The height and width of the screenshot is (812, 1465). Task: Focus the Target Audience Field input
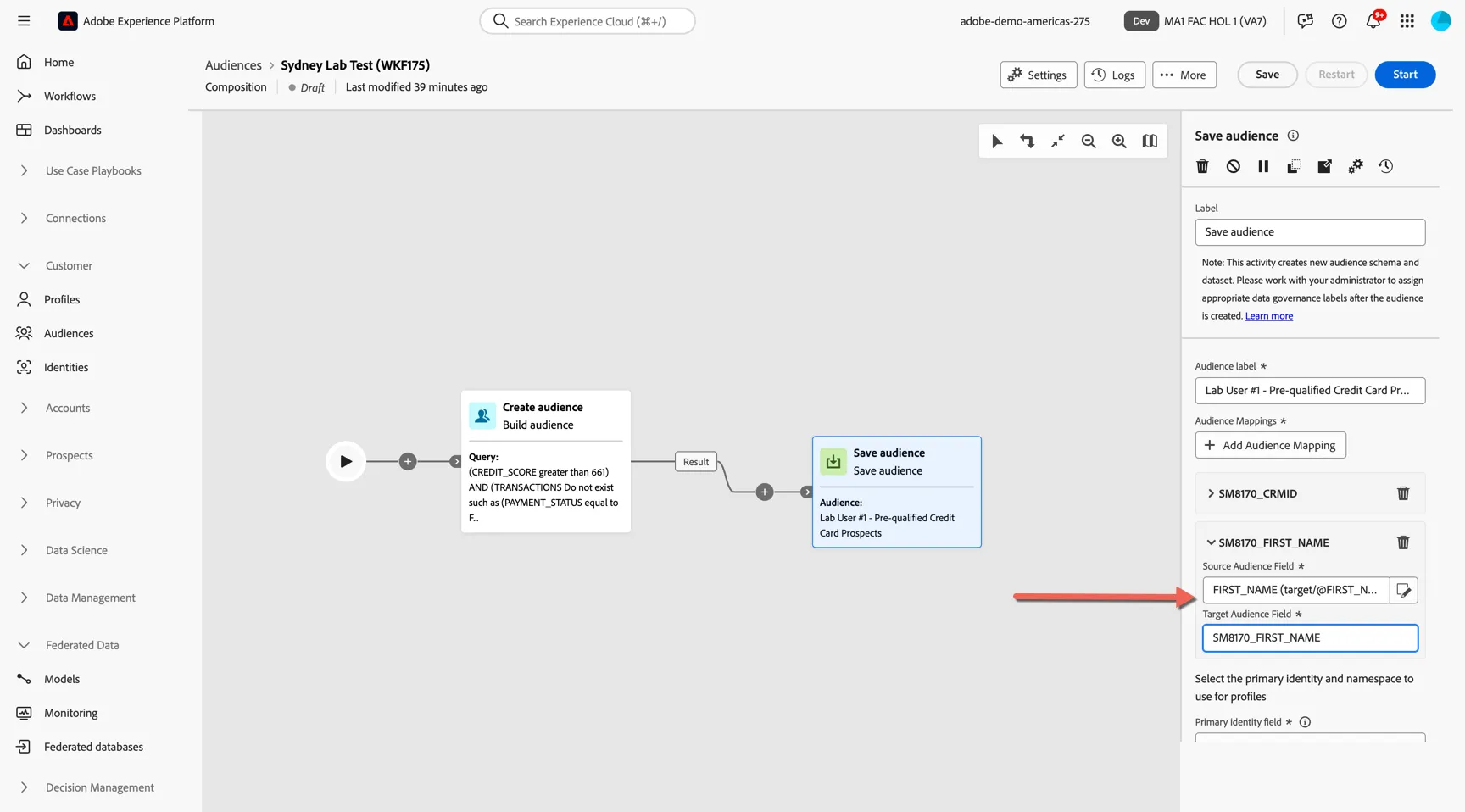click(x=1310, y=638)
